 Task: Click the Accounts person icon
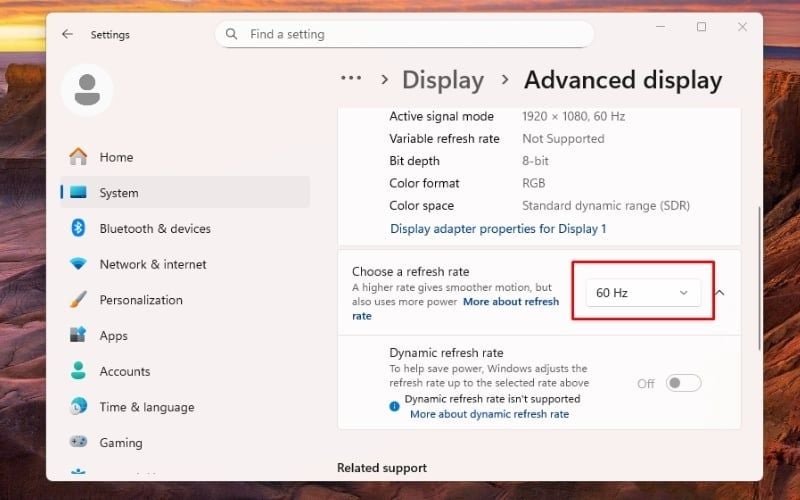(x=78, y=371)
